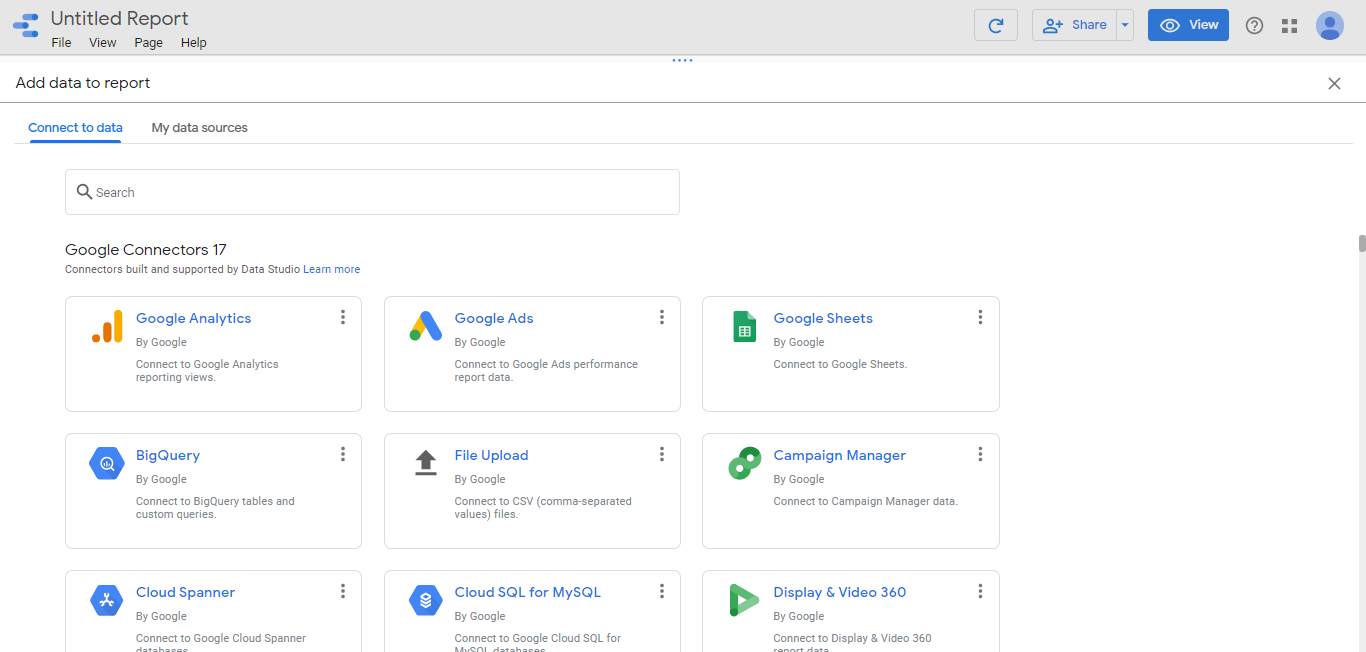The width and height of the screenshot is (1366, 652).
Task: Click the Google Analytics connector icon
Action: [x=107, y=326]
